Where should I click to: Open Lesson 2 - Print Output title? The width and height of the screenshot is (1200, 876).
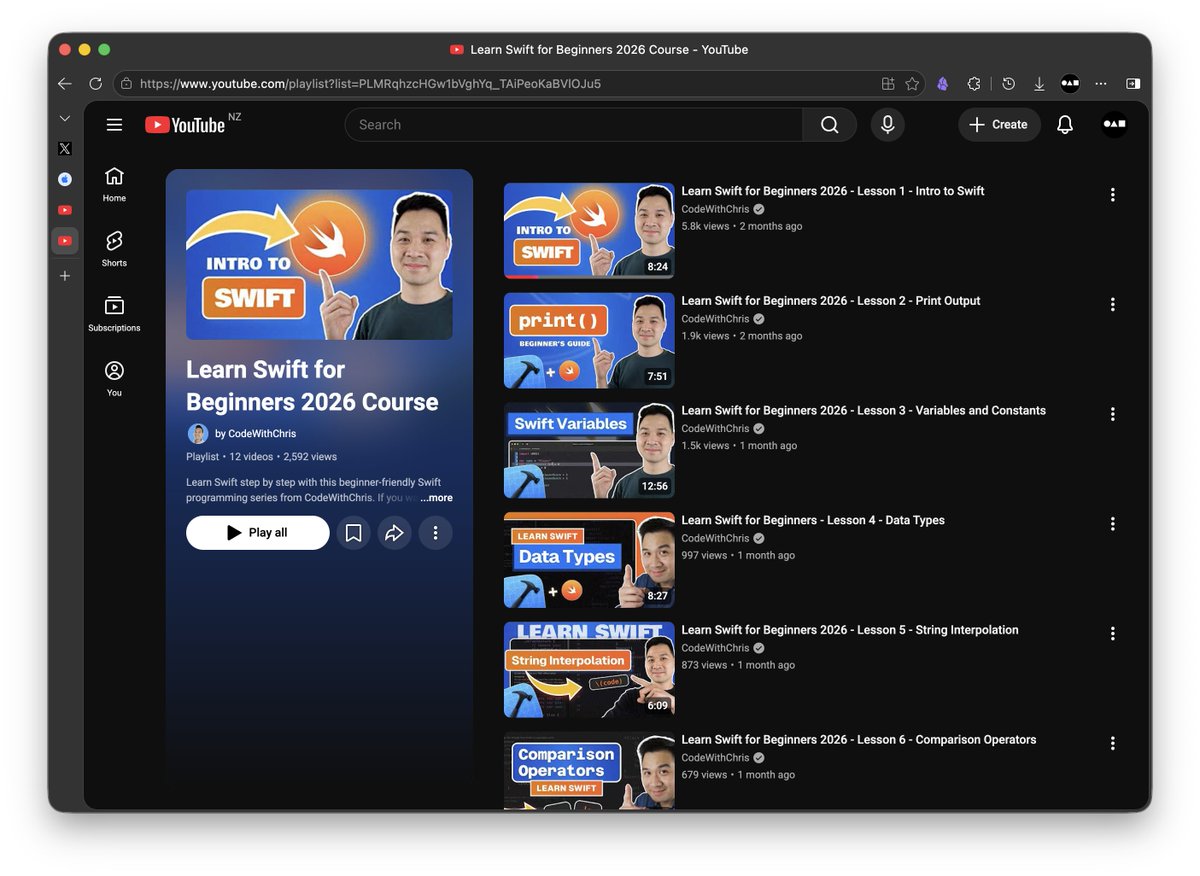pyautogui.click(x=831, y=301)
